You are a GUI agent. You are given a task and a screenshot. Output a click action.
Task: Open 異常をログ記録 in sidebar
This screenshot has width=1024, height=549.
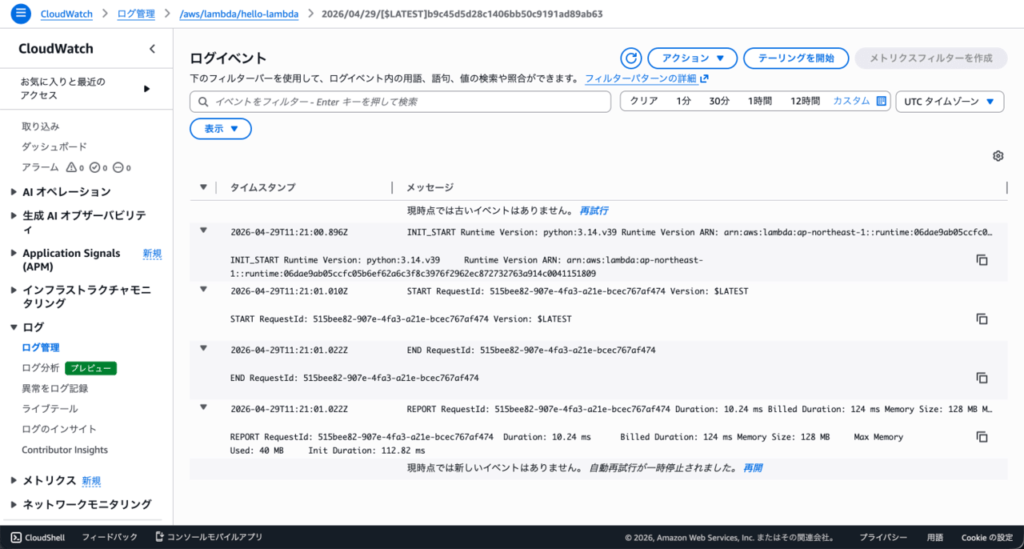[x=55, y=388]
